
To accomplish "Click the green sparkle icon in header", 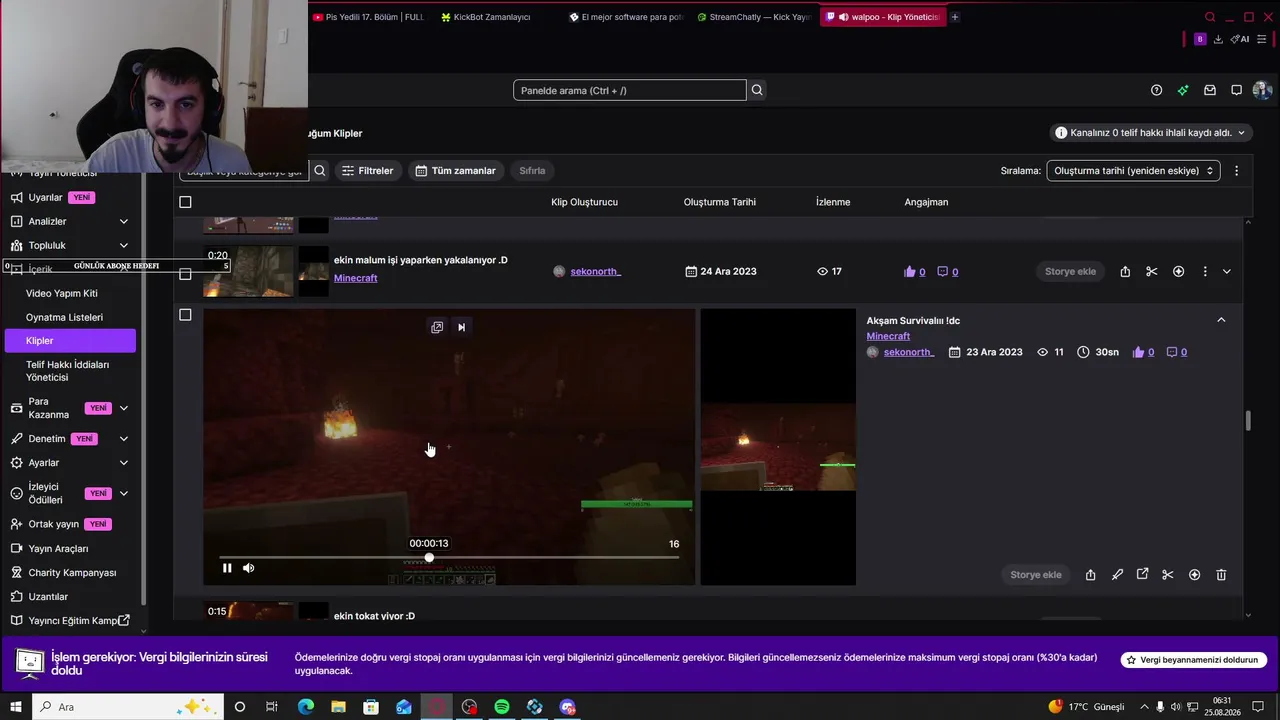I will pos(1183,90).
